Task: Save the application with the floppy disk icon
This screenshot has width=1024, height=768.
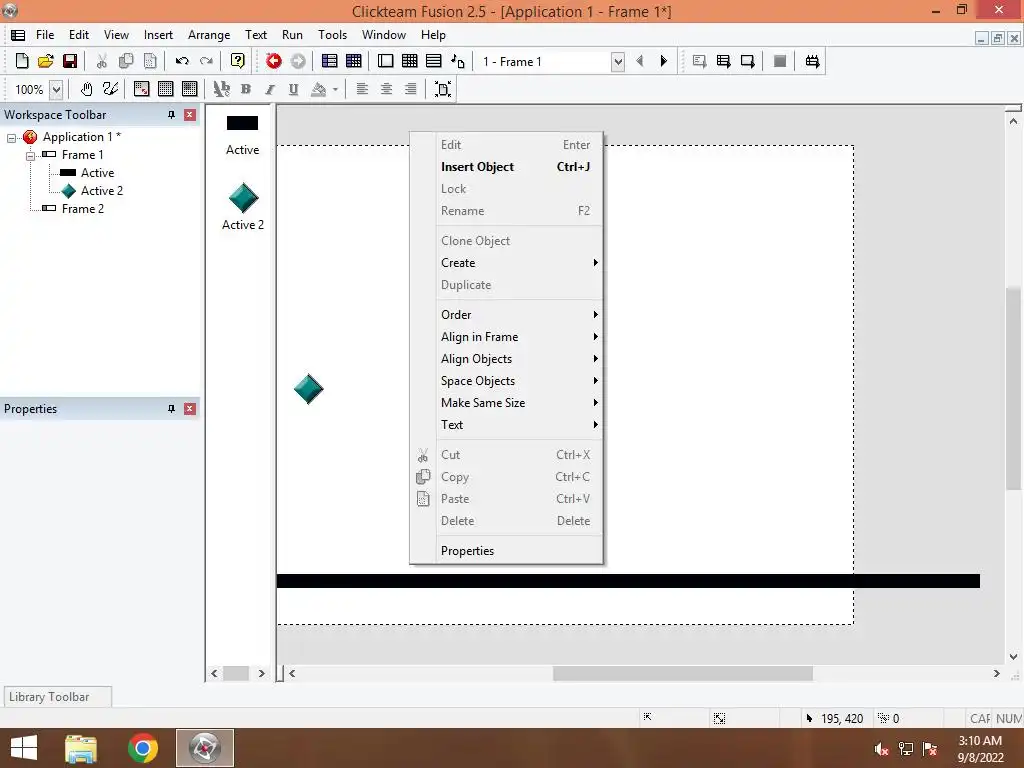Action: click(x=70, y=61)
